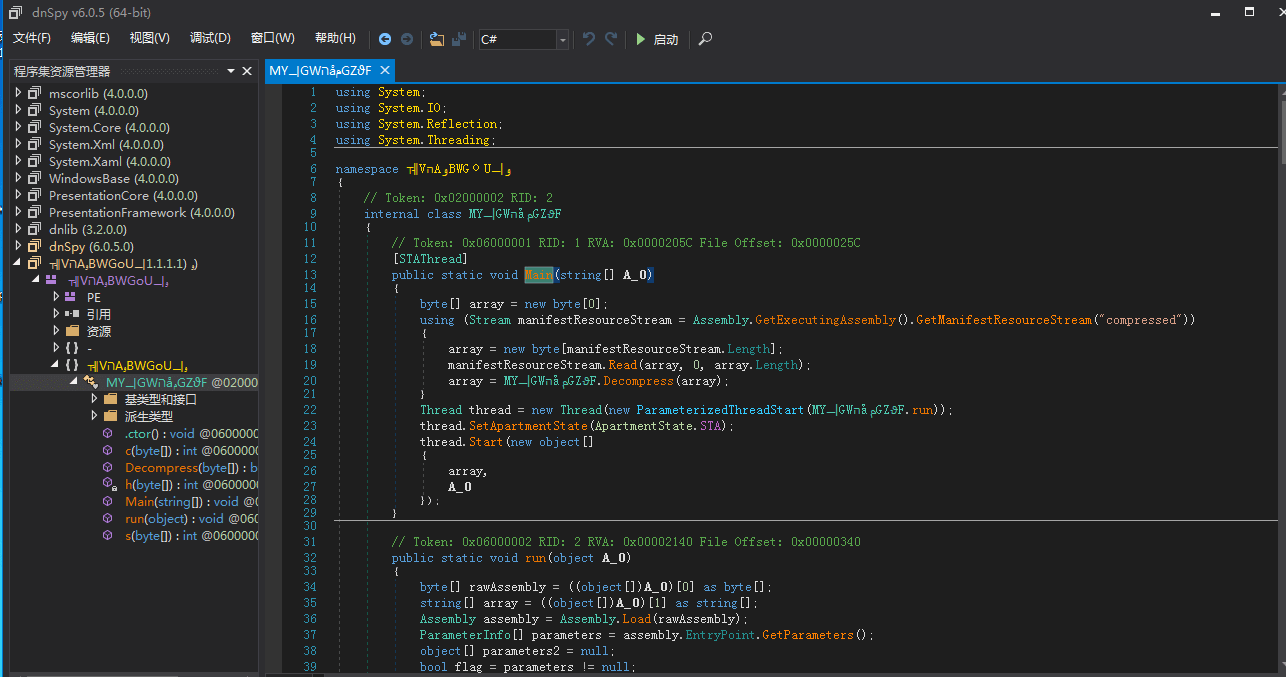Collapse the MY_|GW class node

[x=74, y=382]
